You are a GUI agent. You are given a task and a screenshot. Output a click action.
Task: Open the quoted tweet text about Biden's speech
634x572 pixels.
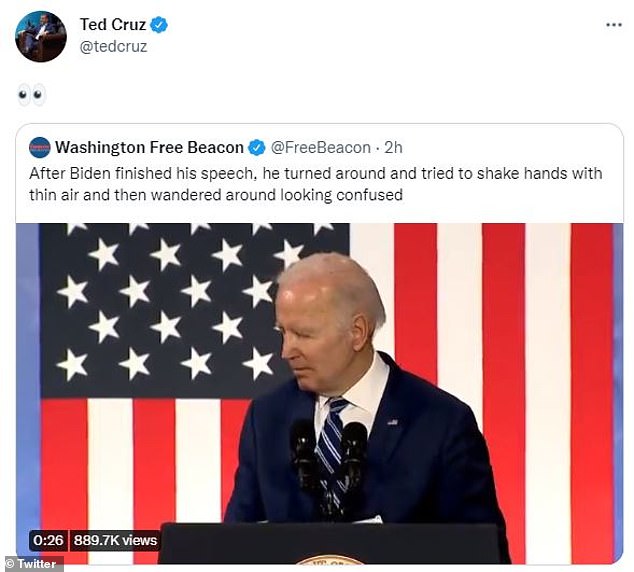315,184
